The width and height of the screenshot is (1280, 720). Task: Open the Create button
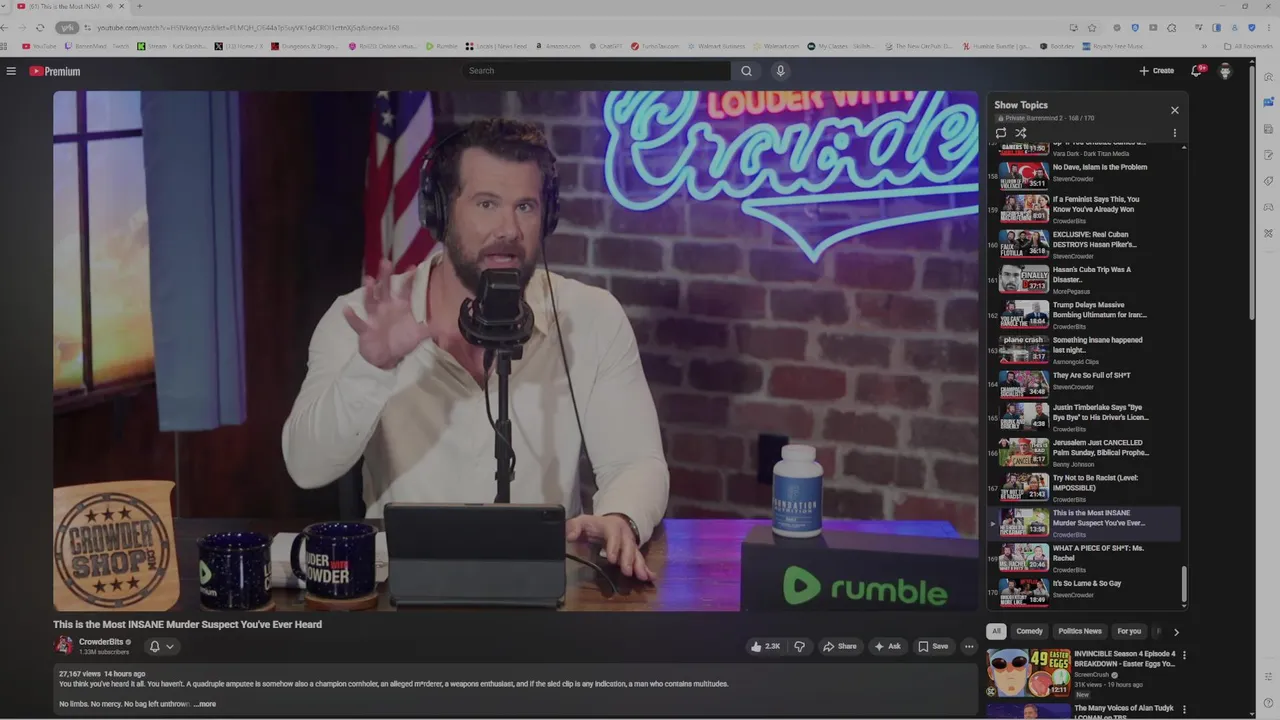(1156, 71)
